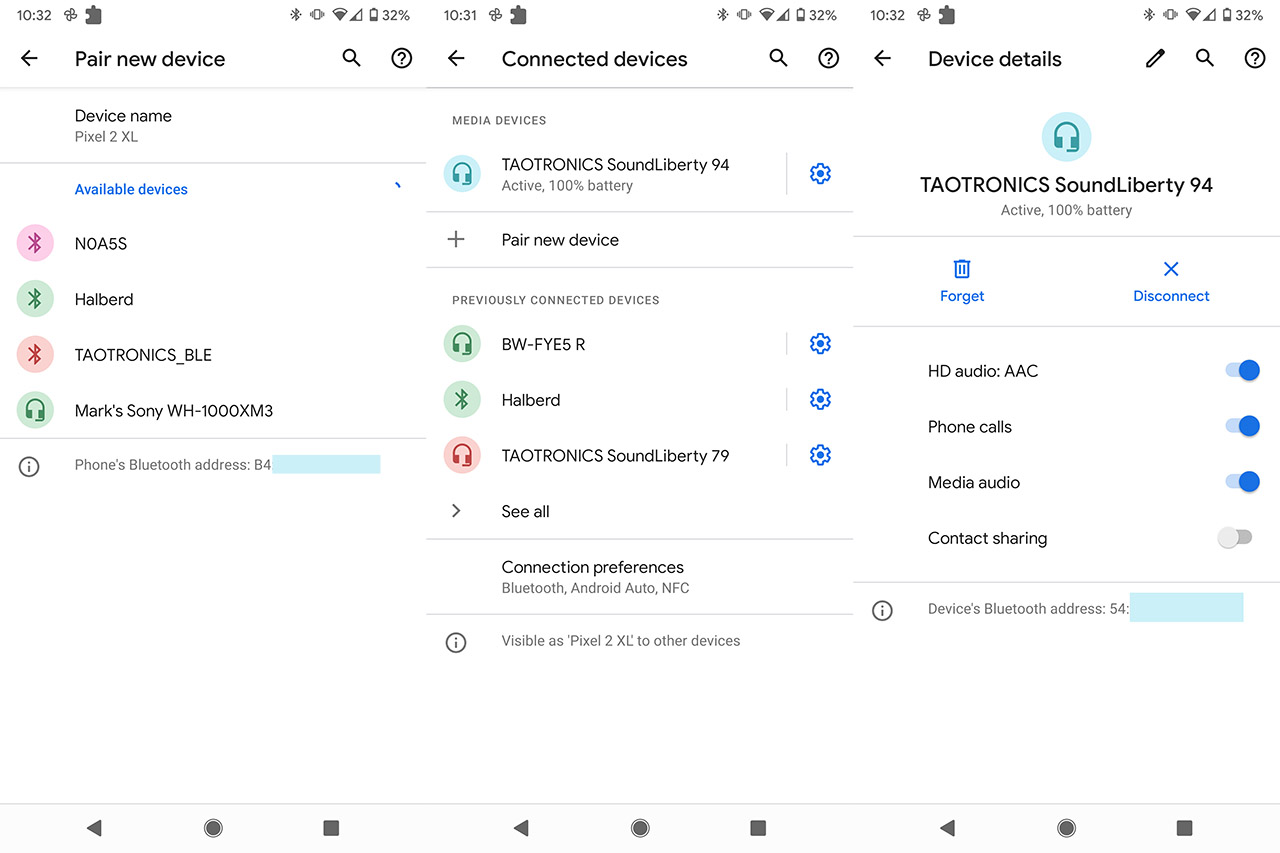The width and height of the screenshot is (1280, 853).
Task: Tap large headset icon in Device details
Action: point(1066,137)
